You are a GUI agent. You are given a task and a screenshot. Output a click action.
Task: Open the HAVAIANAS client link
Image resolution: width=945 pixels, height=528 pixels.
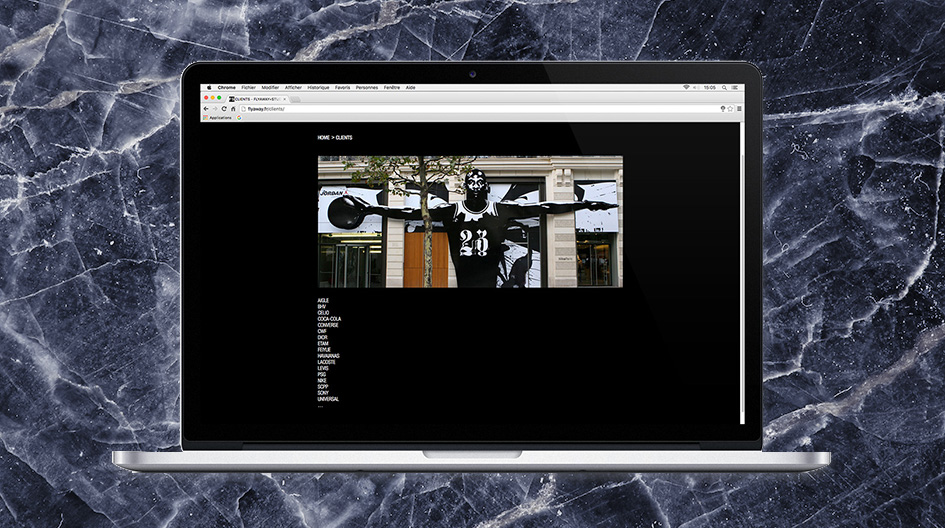[x=328, y=356]
